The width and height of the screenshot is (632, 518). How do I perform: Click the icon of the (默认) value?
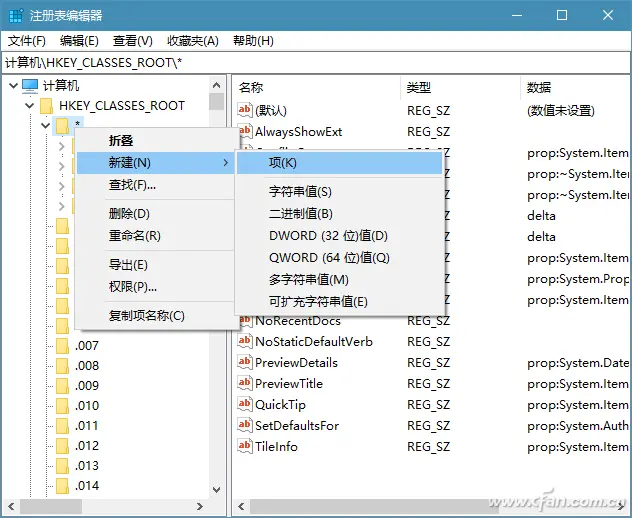[x=245, y=110]
